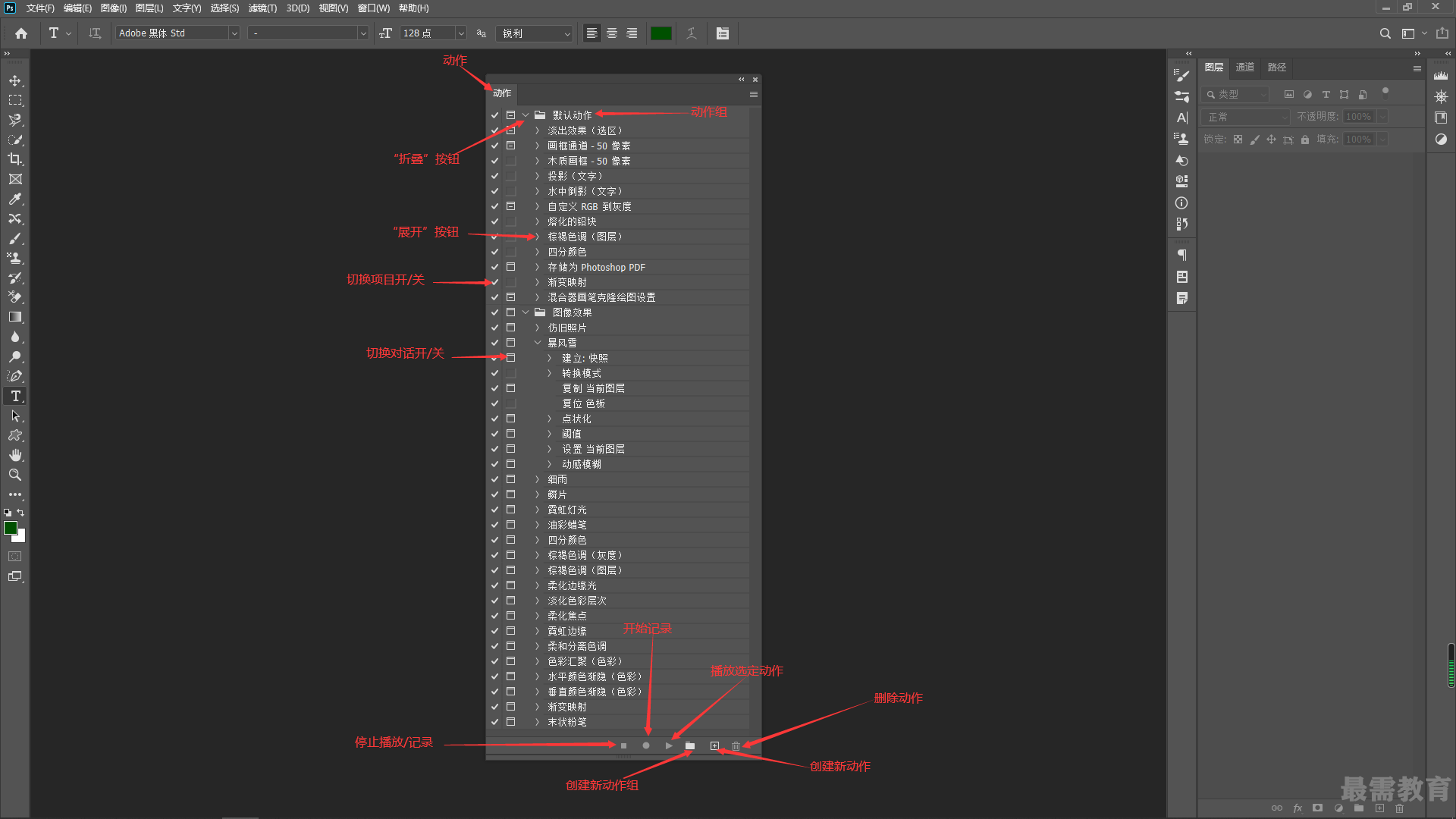Toggle dialog box for 建立: 快照 step
The width and height of the screenshot is (1456, 819).
pos(510,358)
